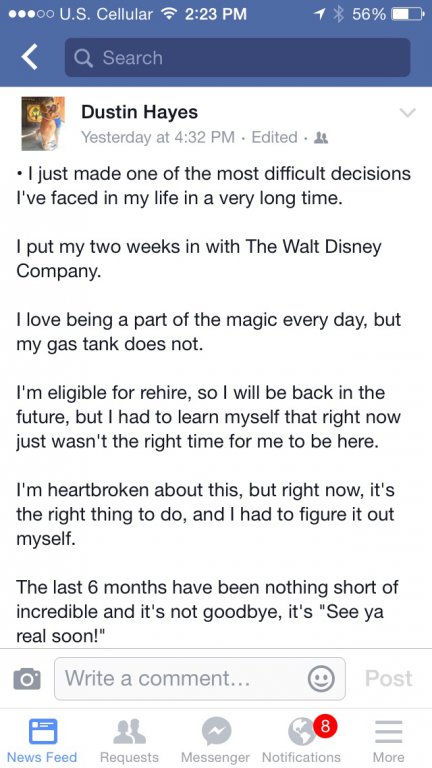Image resolution: width=432 pixels, height=768 pixels.
Task: Tap the magnifying glass search icon
Action: [83, 58]
